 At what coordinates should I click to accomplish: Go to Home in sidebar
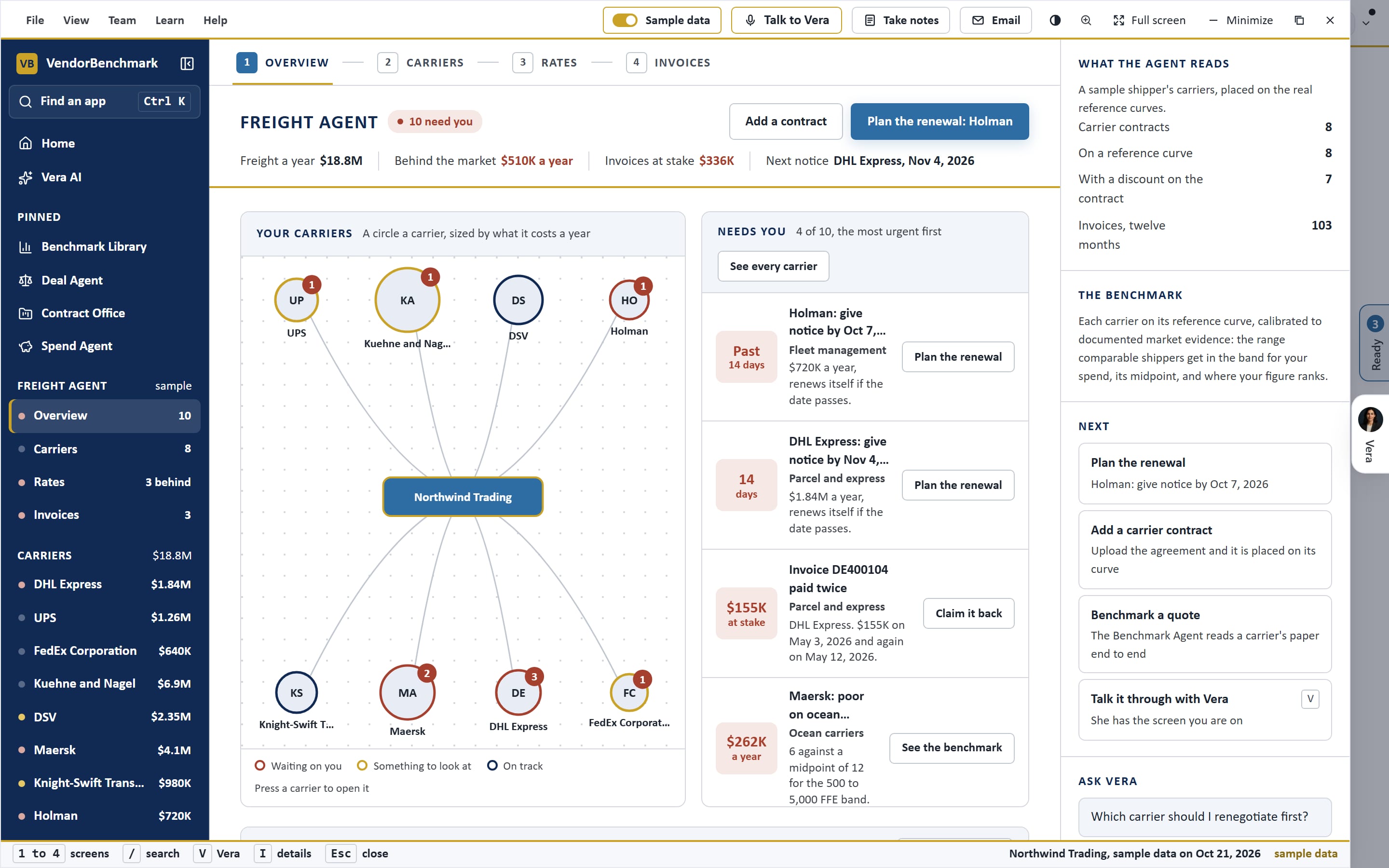[x=105, y=144]
